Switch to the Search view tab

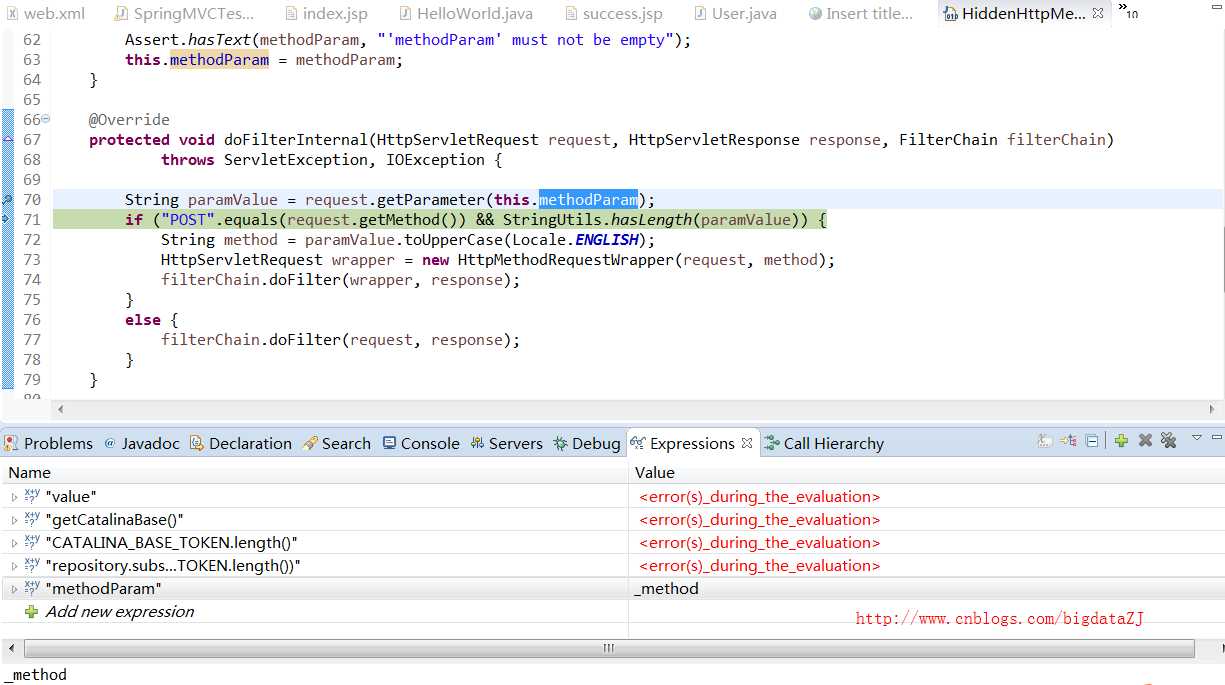[337, 443]
